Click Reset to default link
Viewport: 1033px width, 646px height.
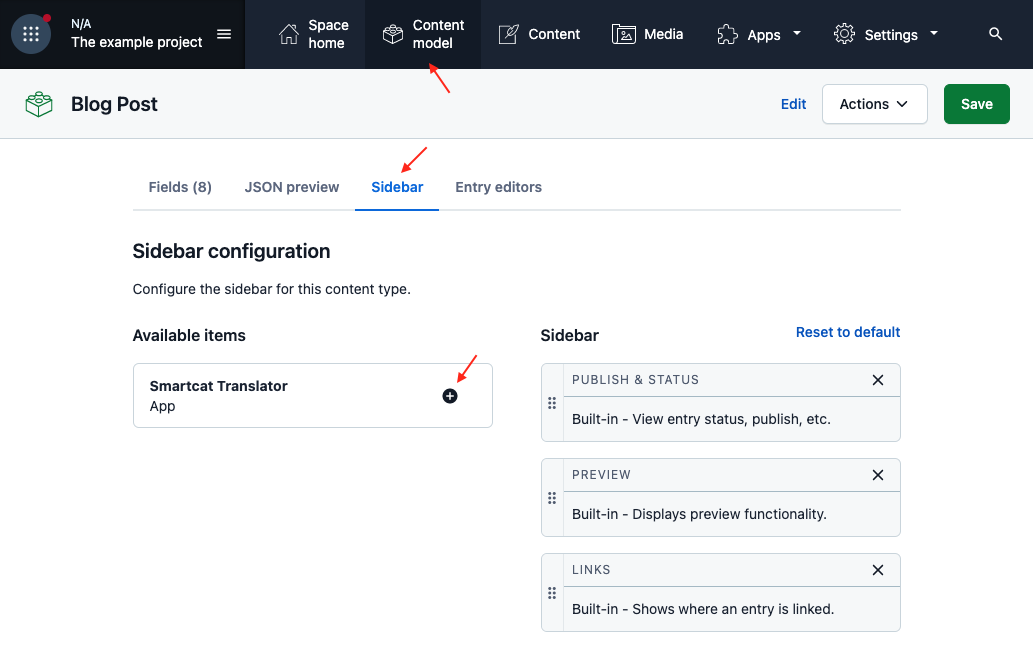[848, 332]
